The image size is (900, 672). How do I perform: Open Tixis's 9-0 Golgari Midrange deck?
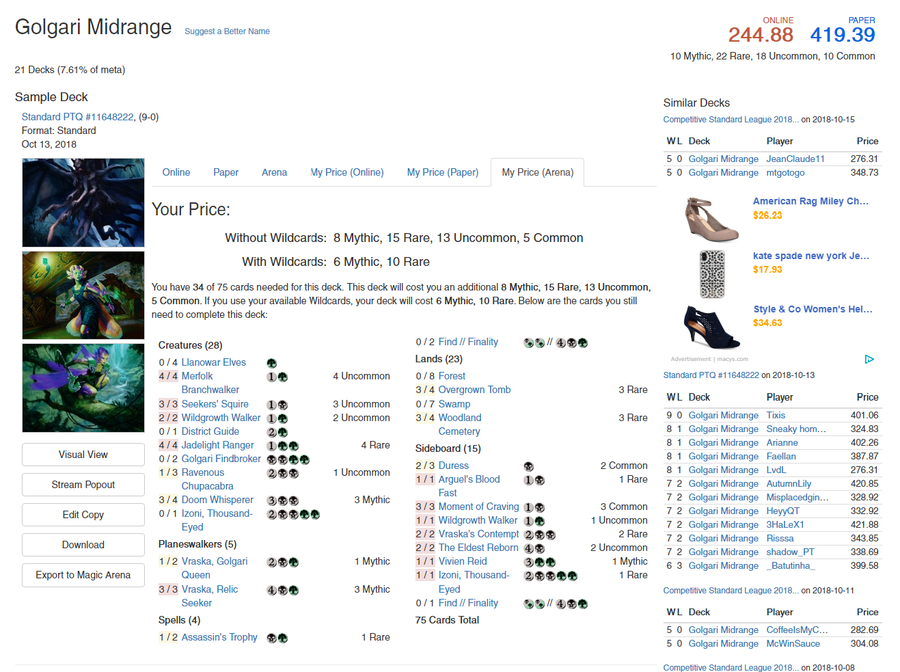pos(723,415)
